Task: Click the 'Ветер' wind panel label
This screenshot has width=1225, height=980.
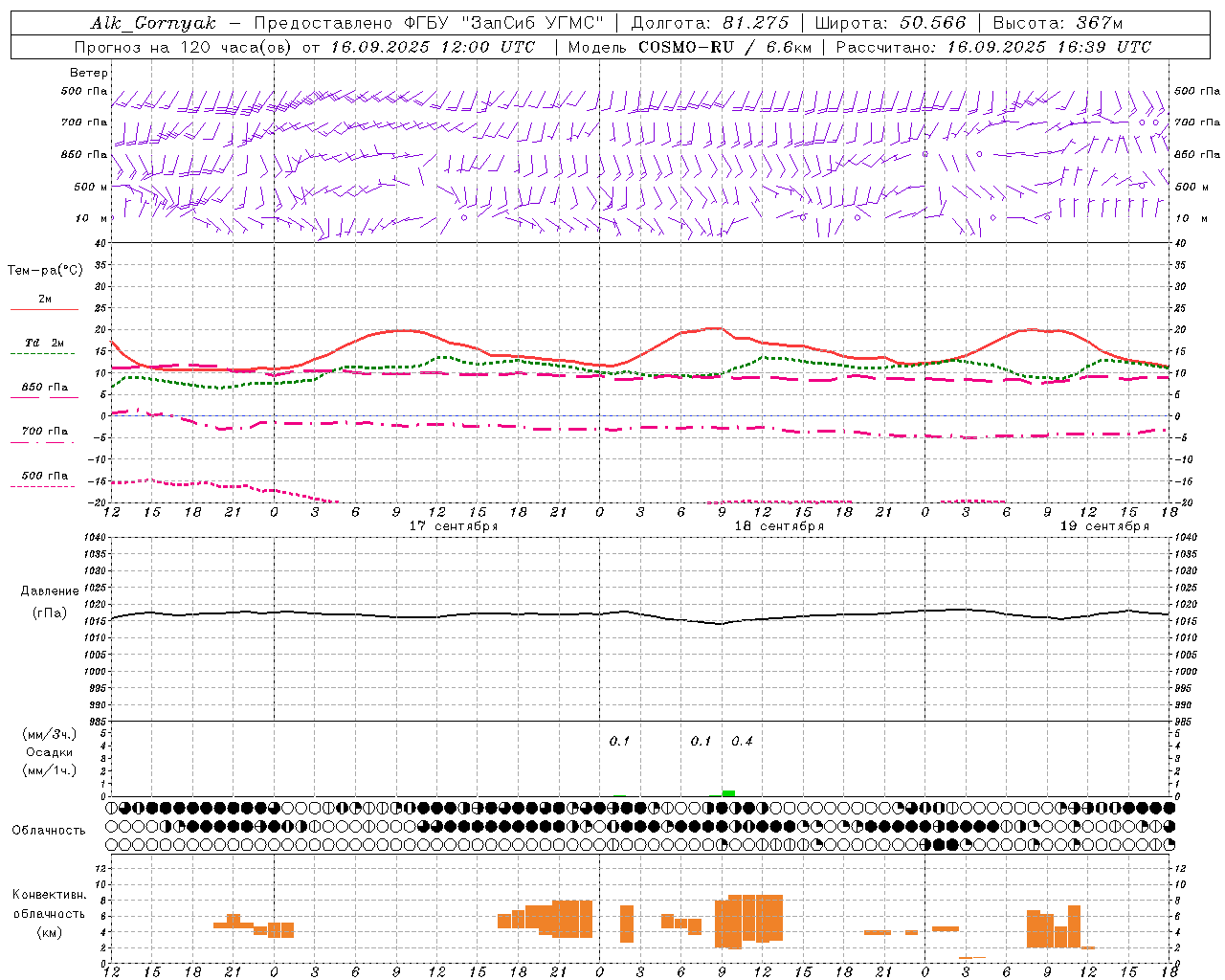Action: pyautogui.click(x=89, y=73)
